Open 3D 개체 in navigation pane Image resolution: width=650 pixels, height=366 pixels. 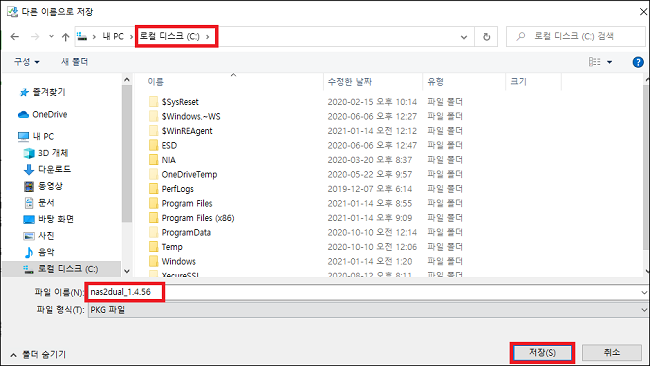(53, 153)
